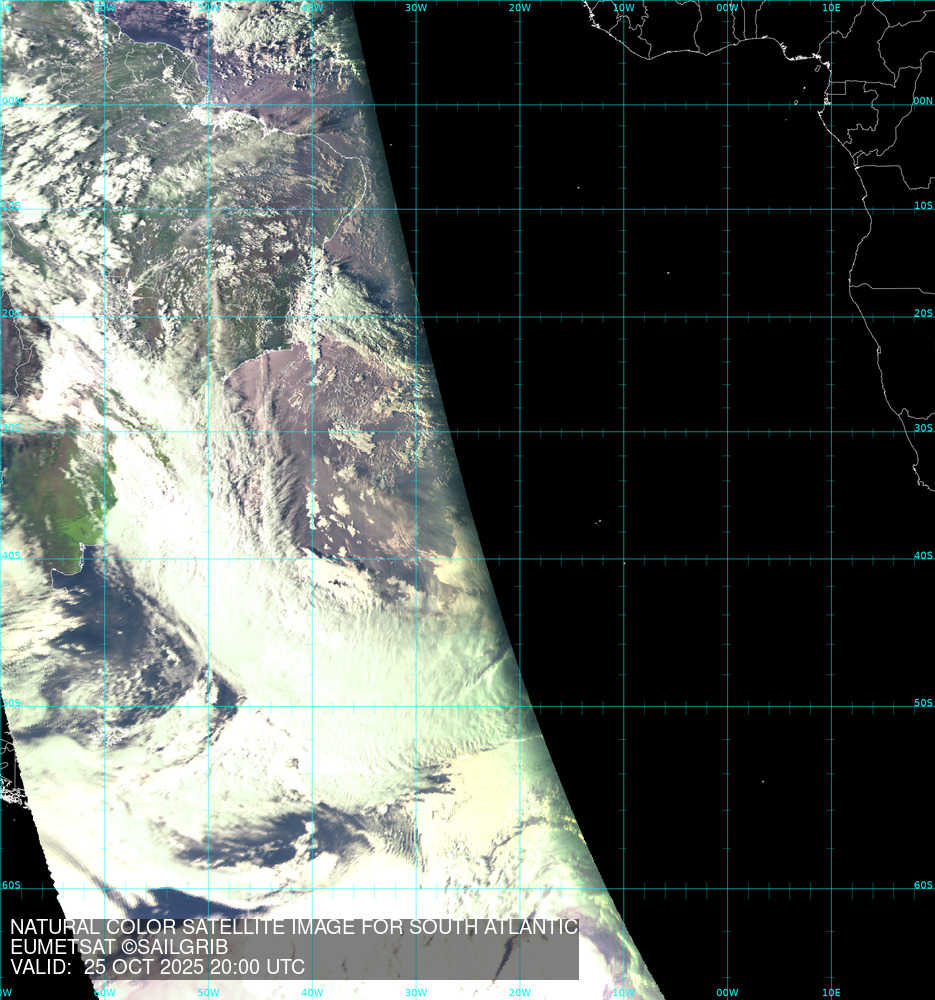Image resolution: width=935 pixels, height=1000 pixels.
Task: Click the 20S latitude label on the left edge
Action: click(10, 313)
